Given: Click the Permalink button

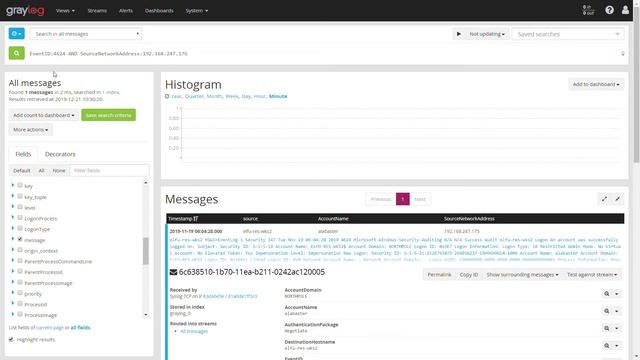Looking at the screenshot, I should [439, 275].
